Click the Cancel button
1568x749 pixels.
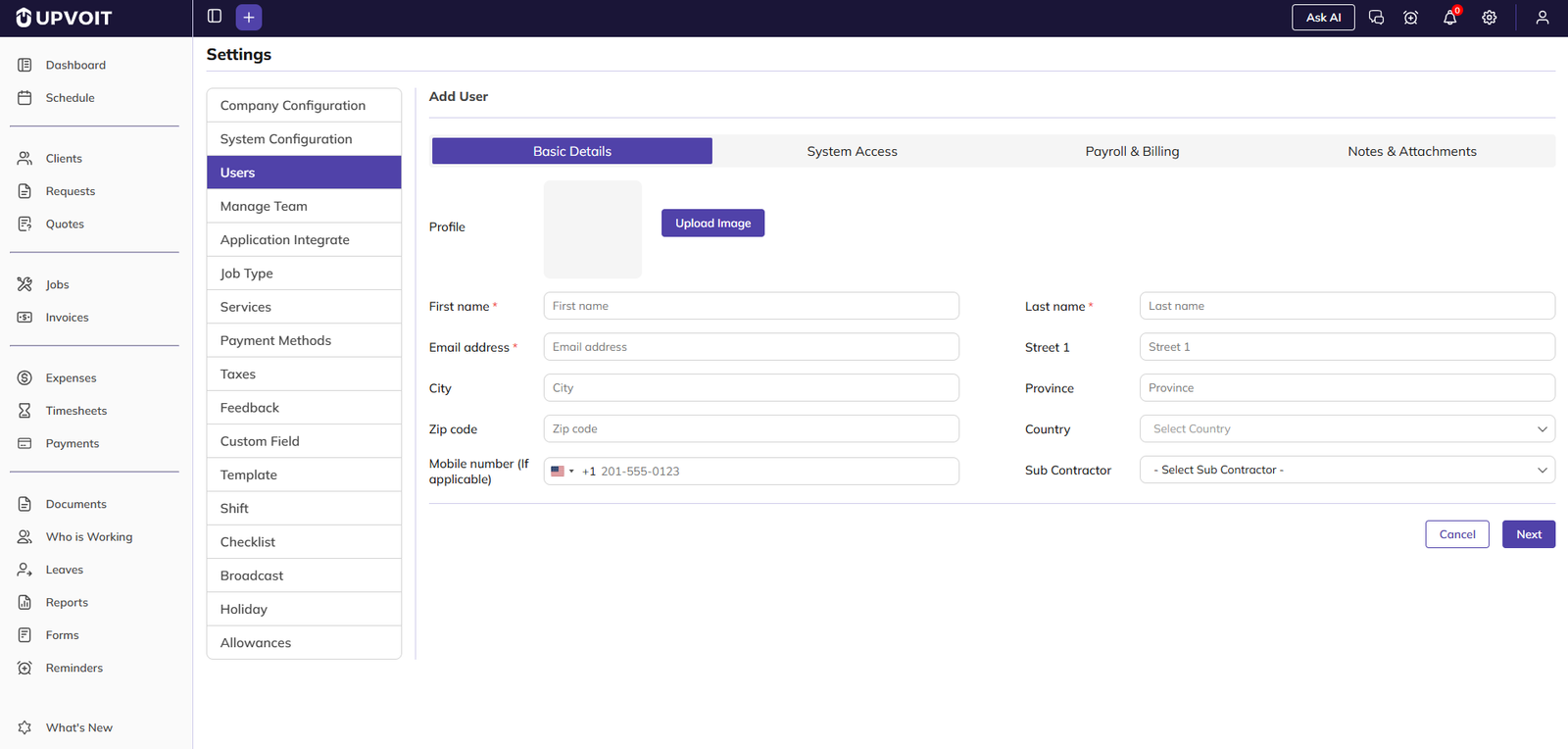point(1456,534)
